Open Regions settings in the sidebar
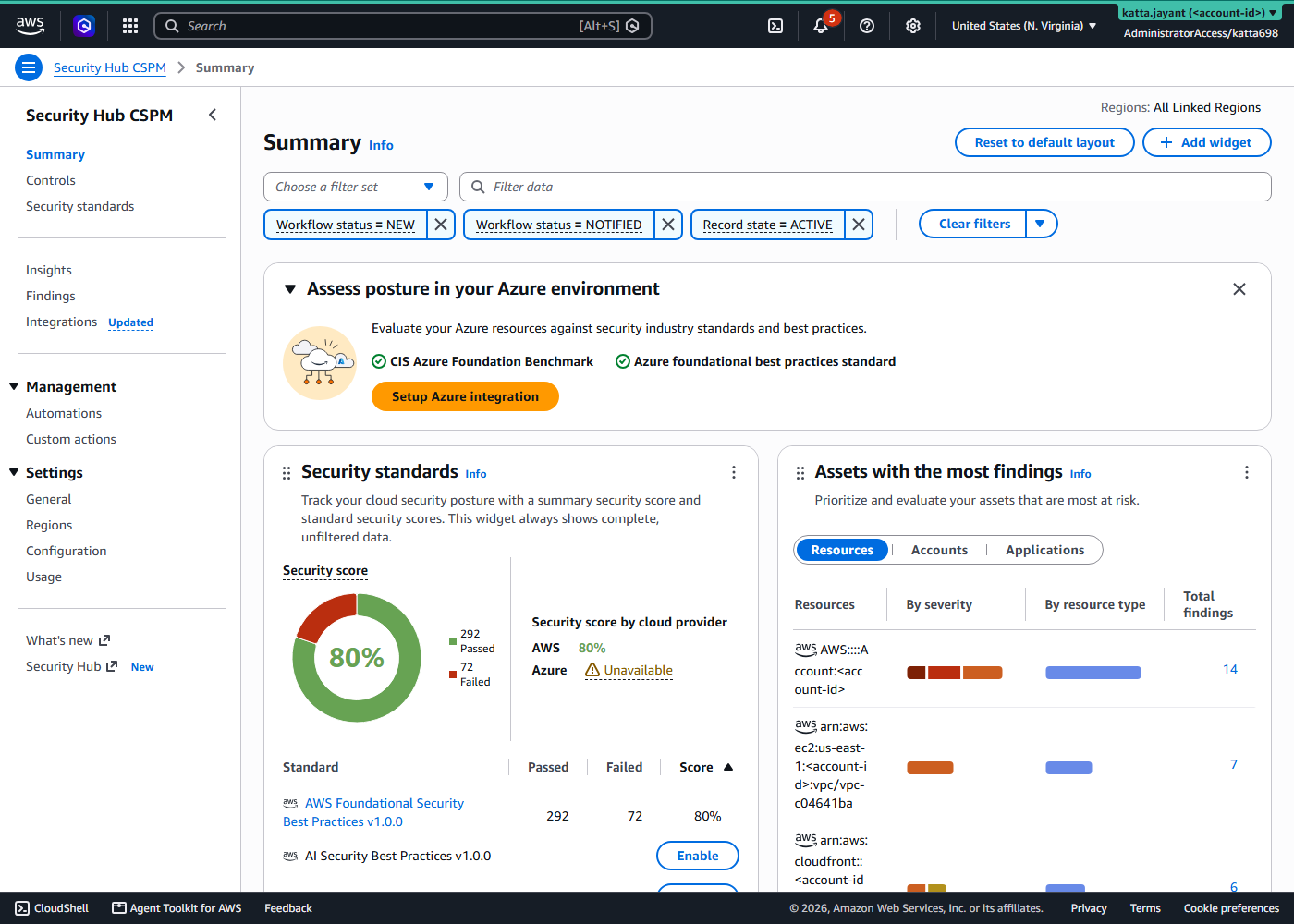The image size is (1294, 924). [49, 525]
